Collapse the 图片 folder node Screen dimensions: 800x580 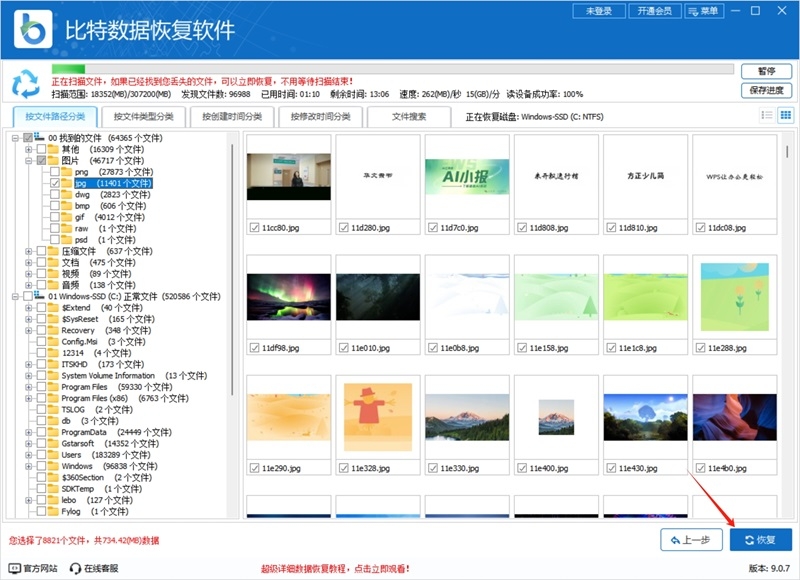tap(29, 161)
